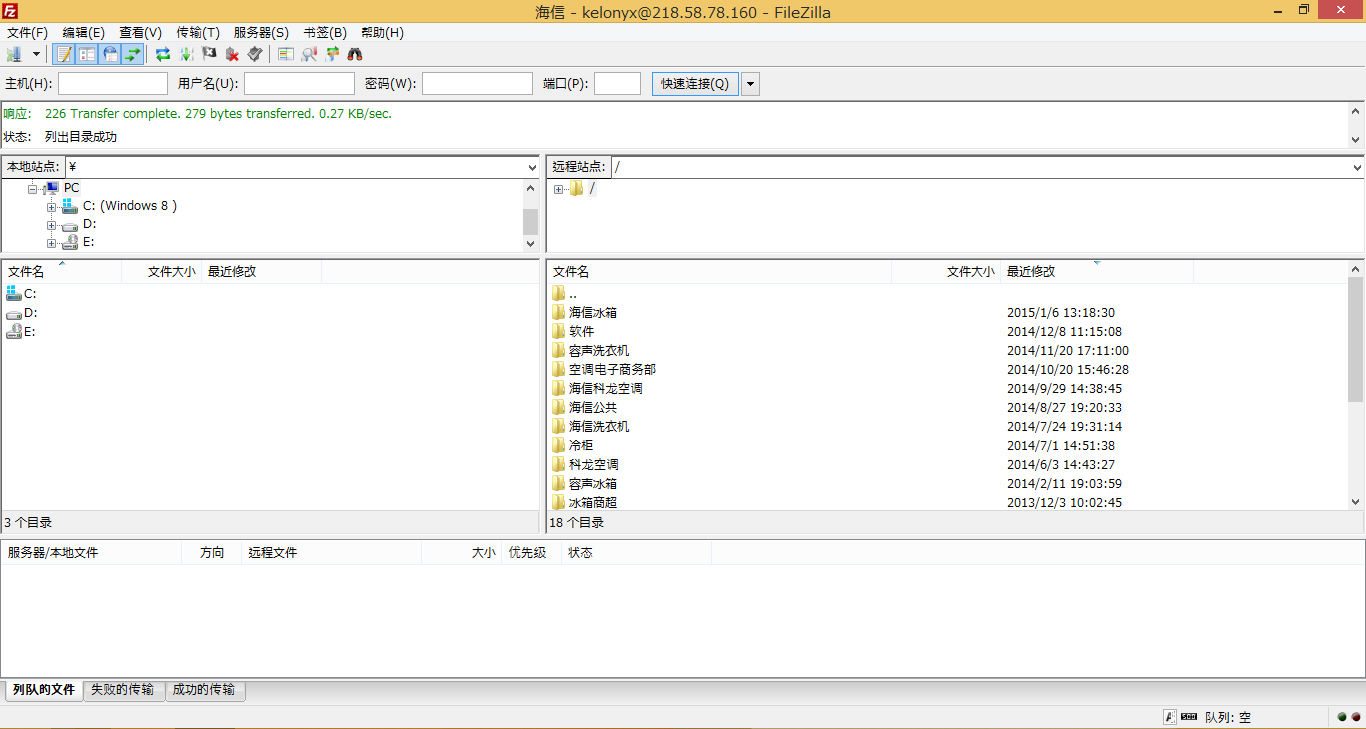1366x729 pixels.
Task: Click the 密码(W) password field
Action: coord(477,84)
